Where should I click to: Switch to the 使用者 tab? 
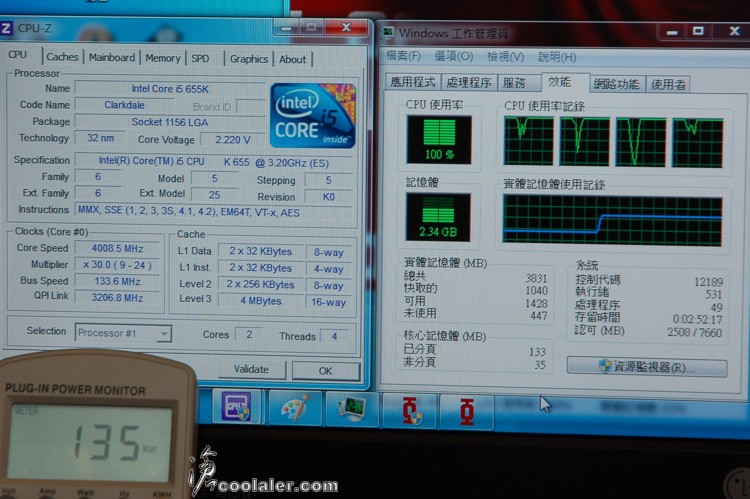669,85
